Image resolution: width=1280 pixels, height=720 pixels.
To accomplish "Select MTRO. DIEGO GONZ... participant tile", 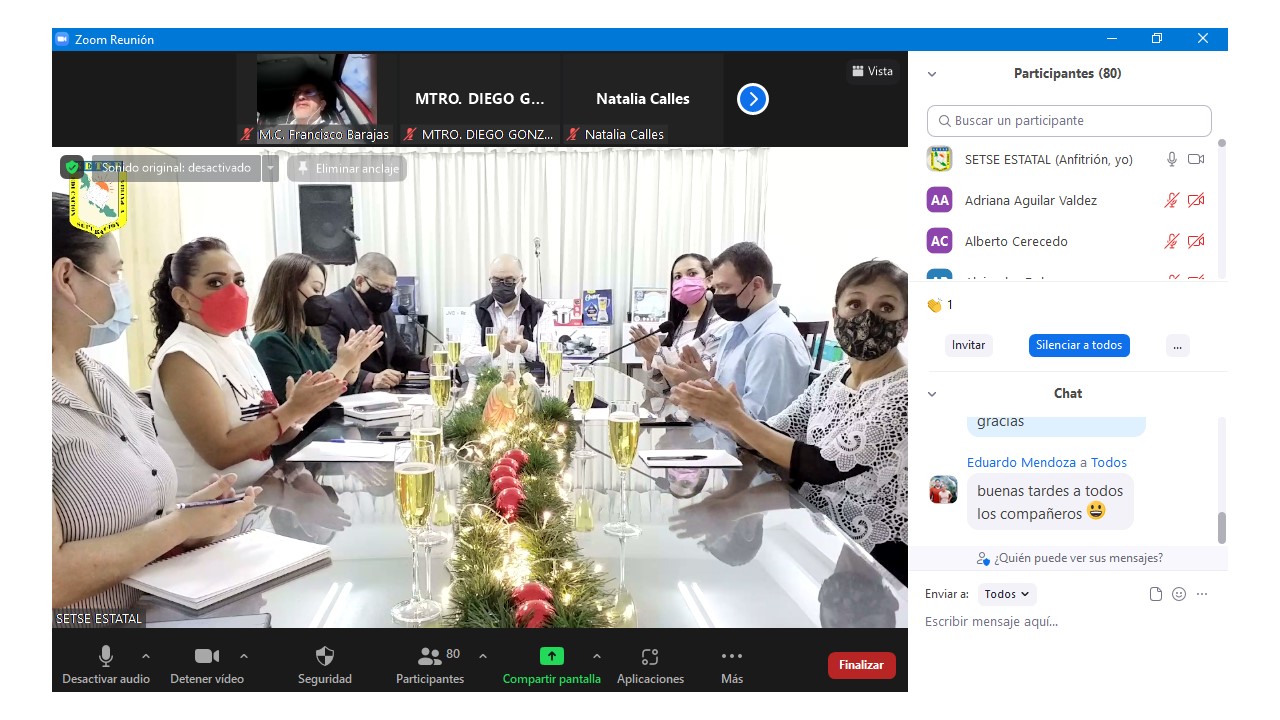I will (480, 98).
